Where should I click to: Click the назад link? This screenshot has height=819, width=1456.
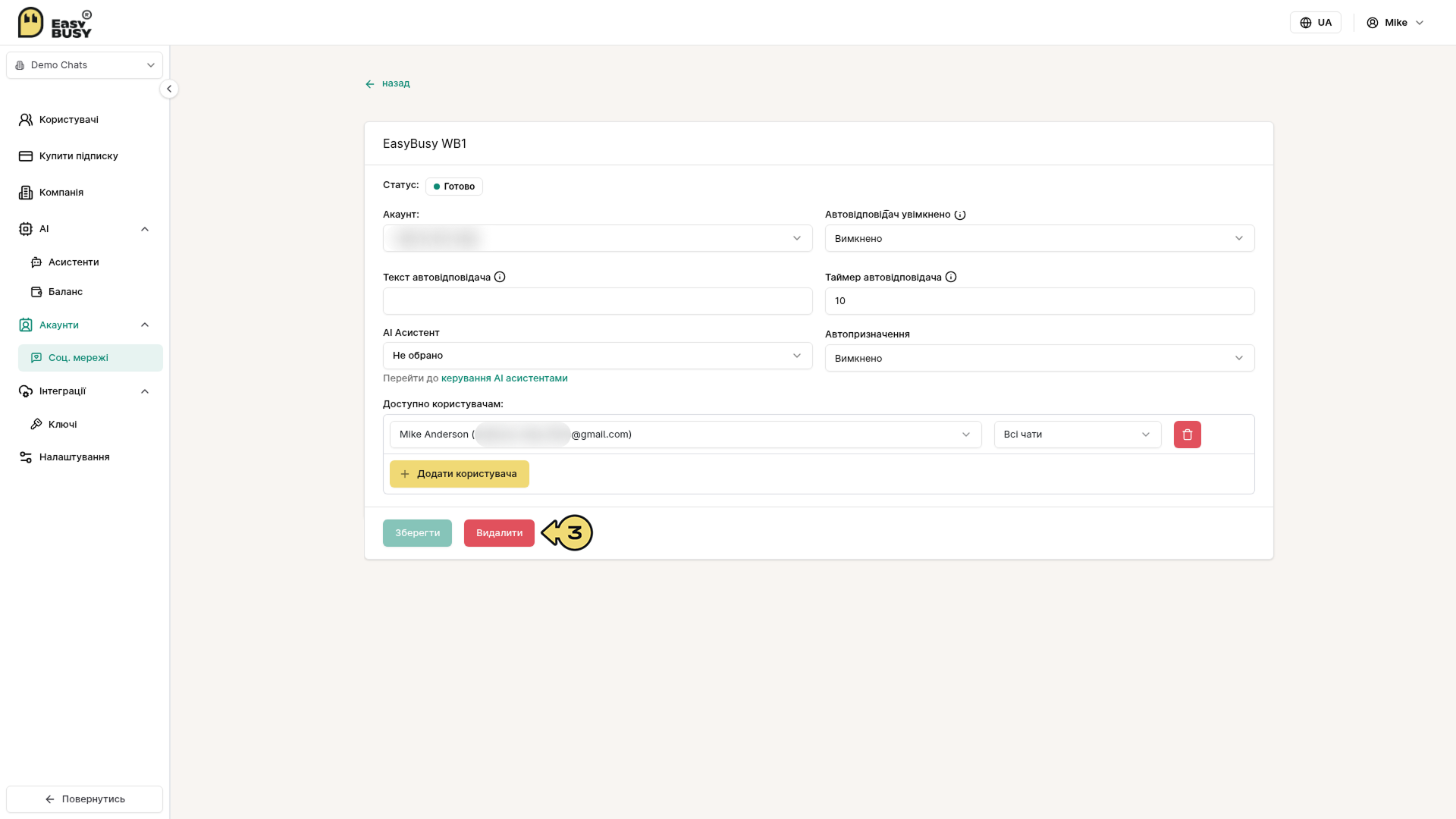click(396, 83)
